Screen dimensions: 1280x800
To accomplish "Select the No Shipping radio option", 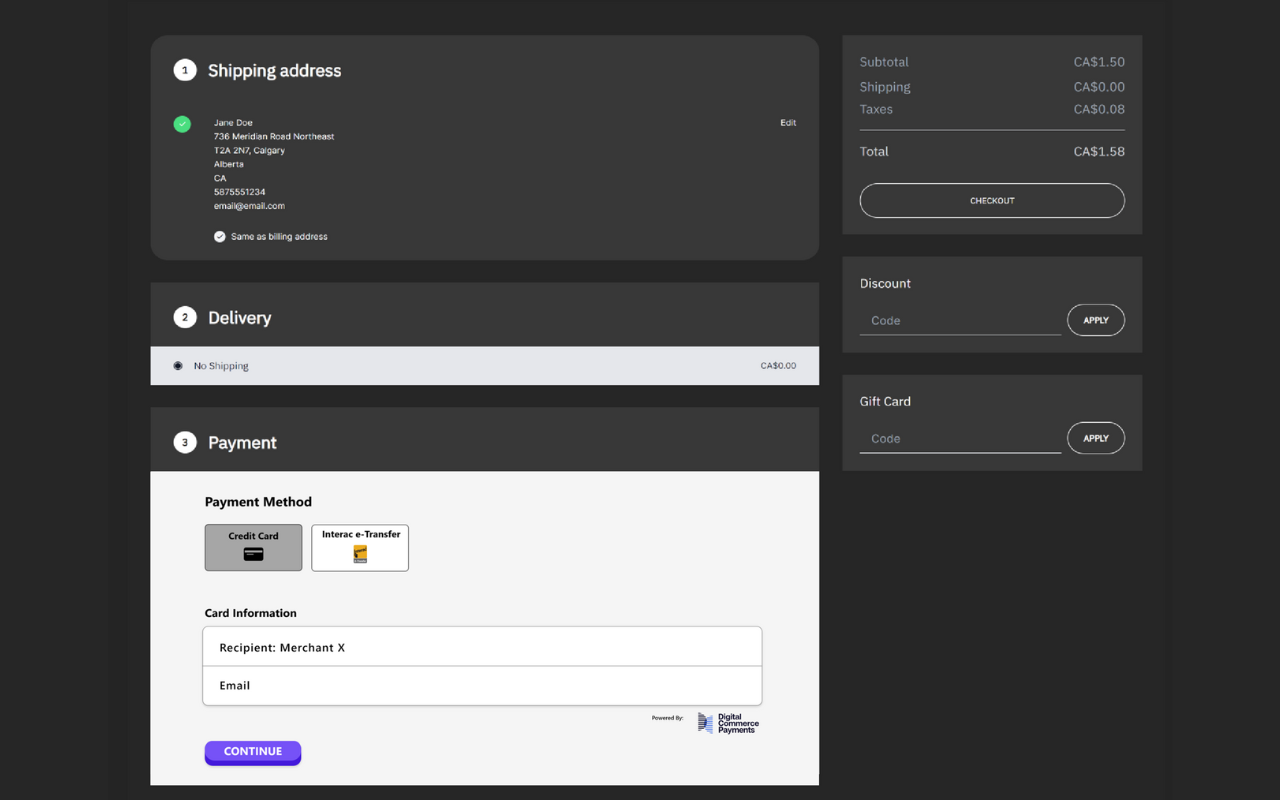I will 178,366.
